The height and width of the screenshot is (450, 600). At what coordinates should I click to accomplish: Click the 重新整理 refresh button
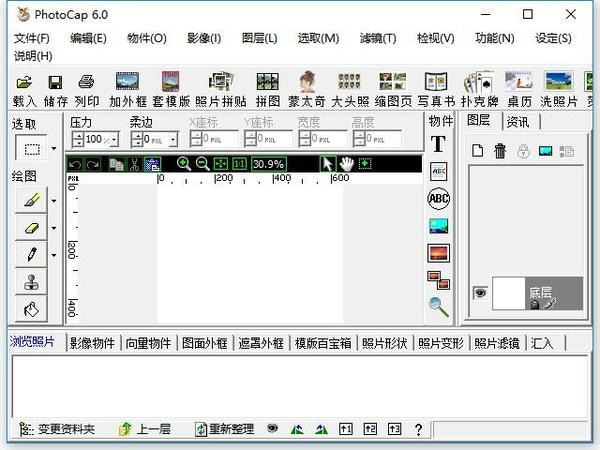point(224,429)
